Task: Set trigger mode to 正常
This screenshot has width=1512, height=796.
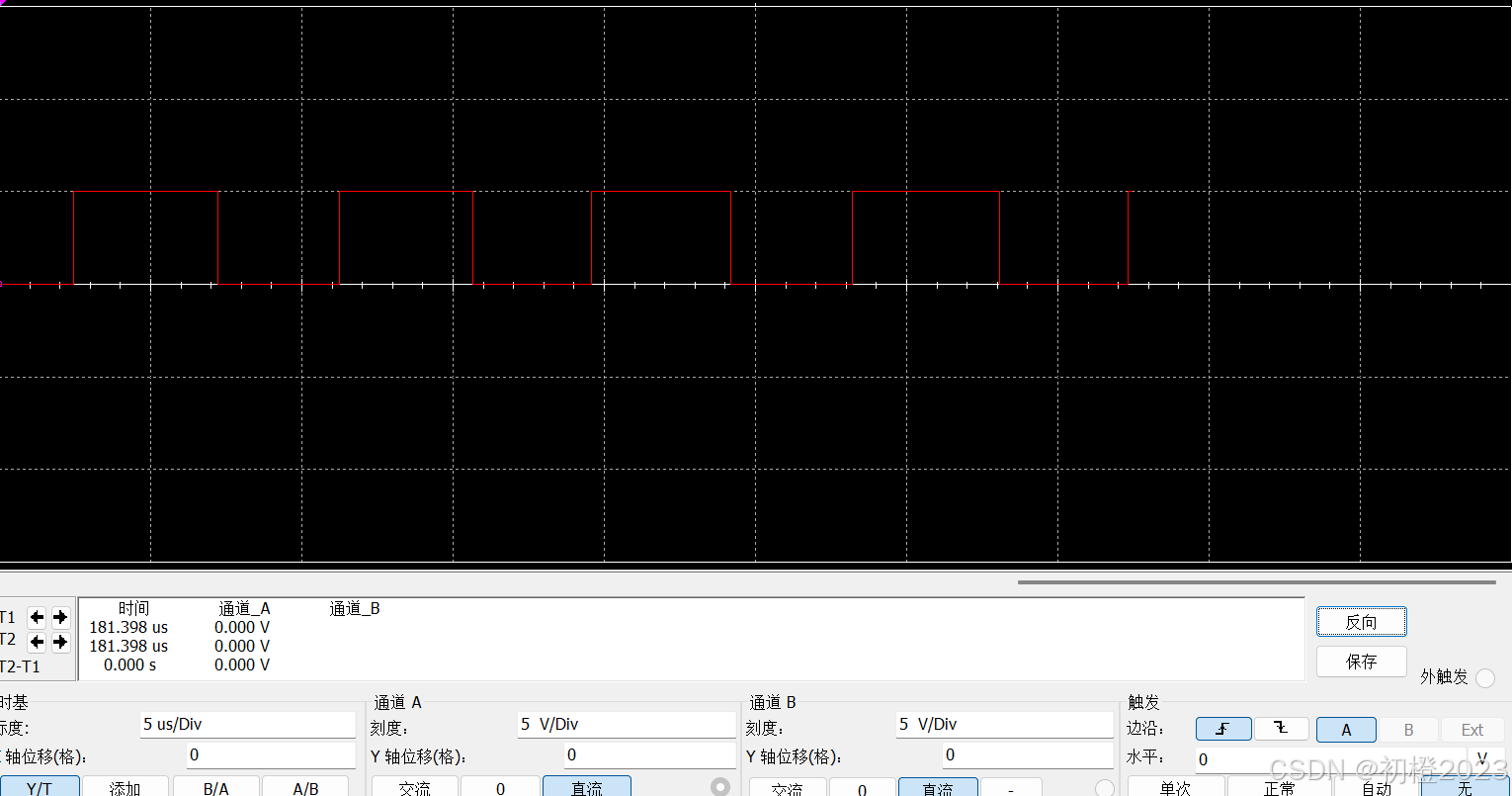Action: [x=1279, y=787]
